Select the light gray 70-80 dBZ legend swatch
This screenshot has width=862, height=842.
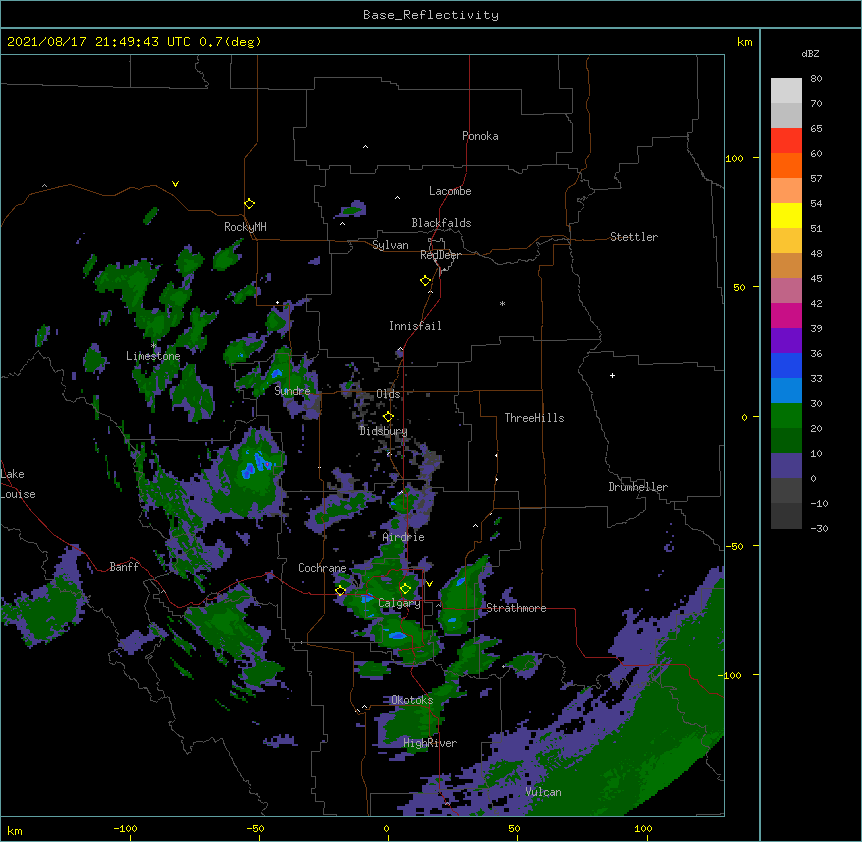786,91
